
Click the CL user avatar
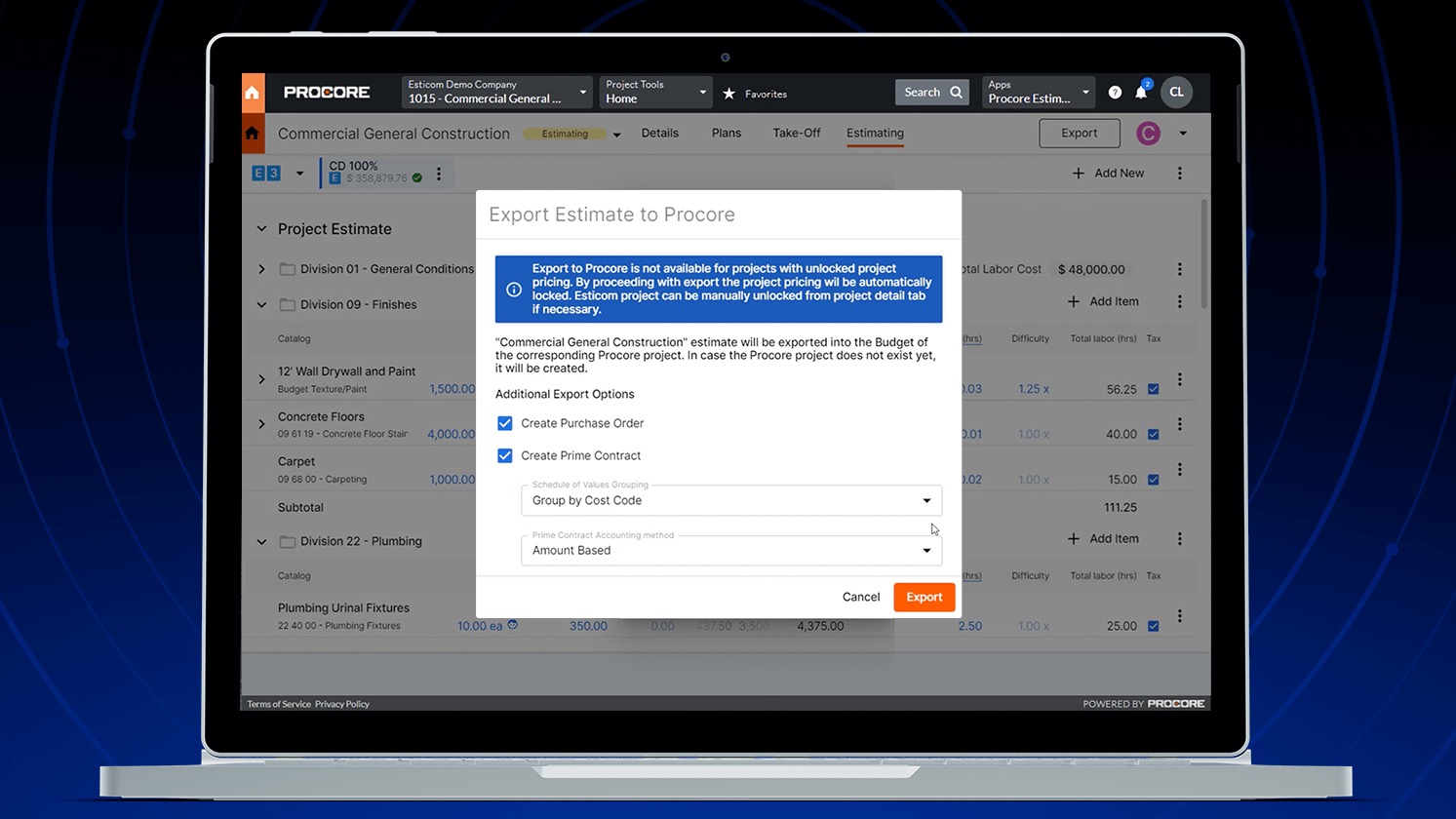click(1176, 93)
